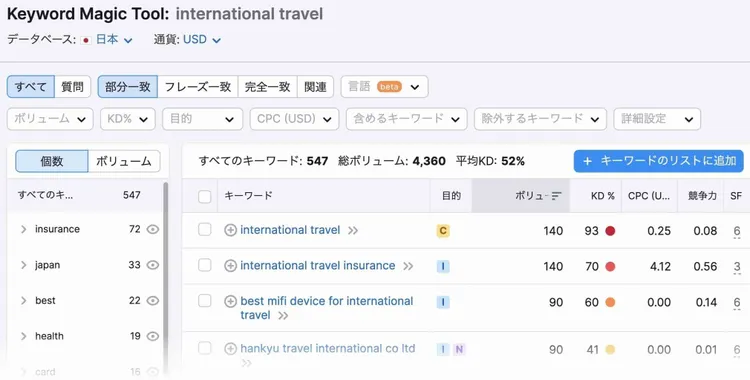Open the 日本 database dropdown
This screenshot has height=380, width=750.
pos(114,40)
